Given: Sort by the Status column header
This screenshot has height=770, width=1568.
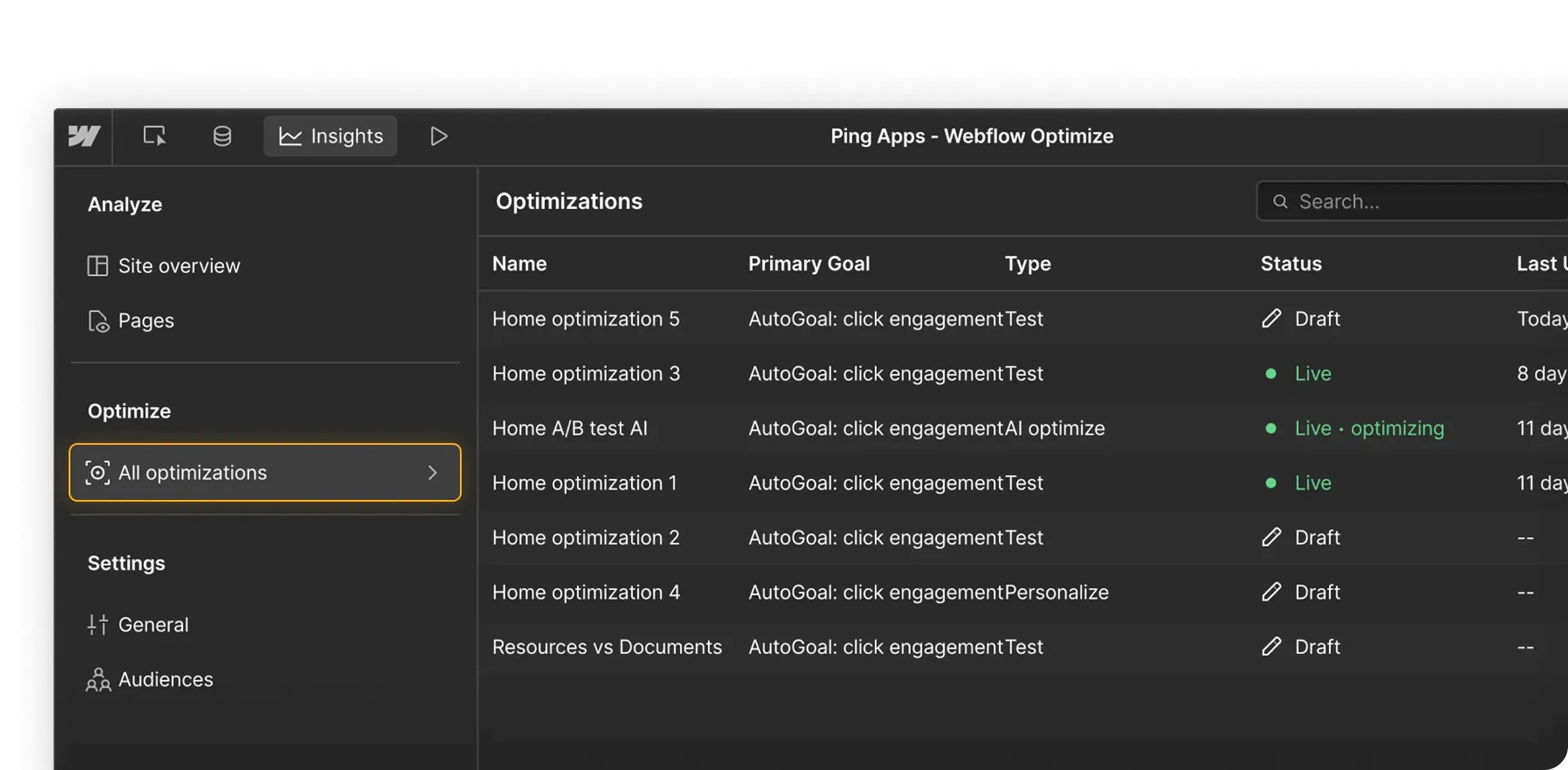Looking at the screenshot, I should (x=1291, y=264).
